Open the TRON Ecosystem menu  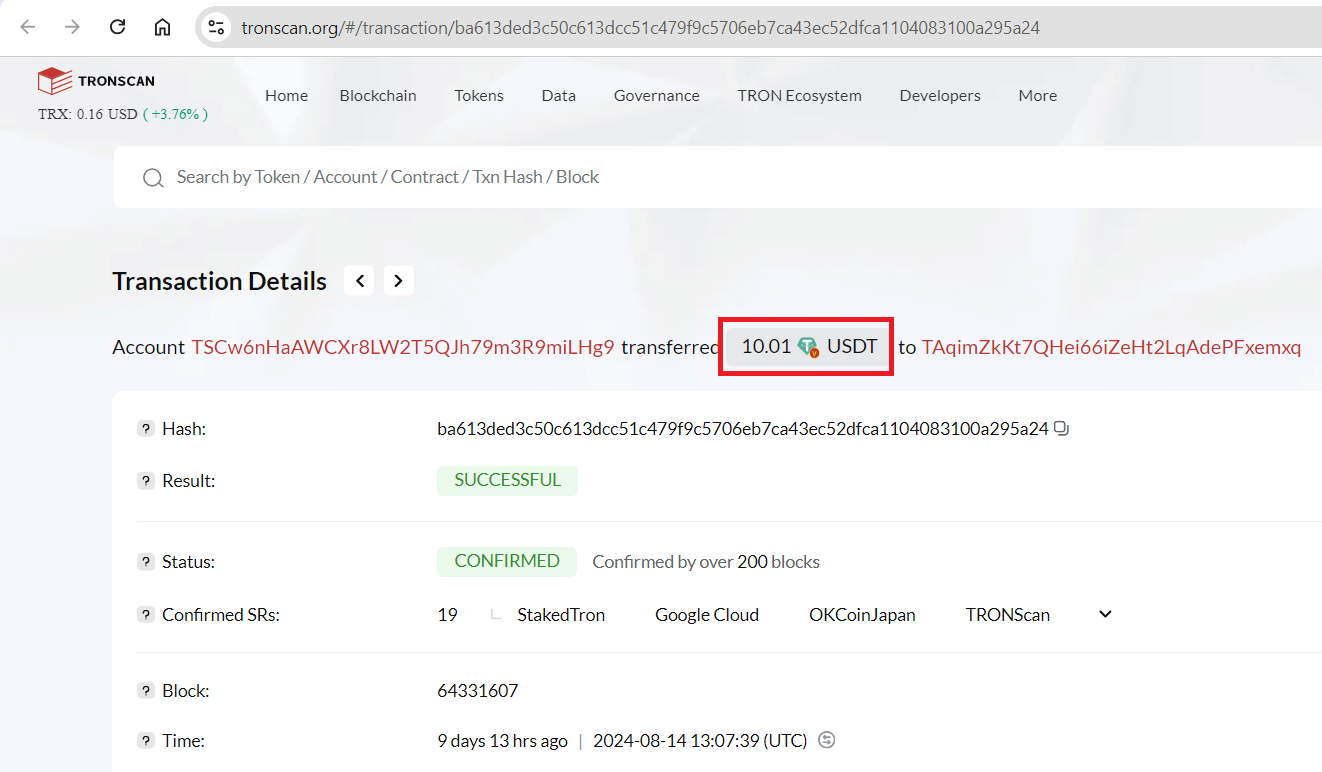click(800, 96)
